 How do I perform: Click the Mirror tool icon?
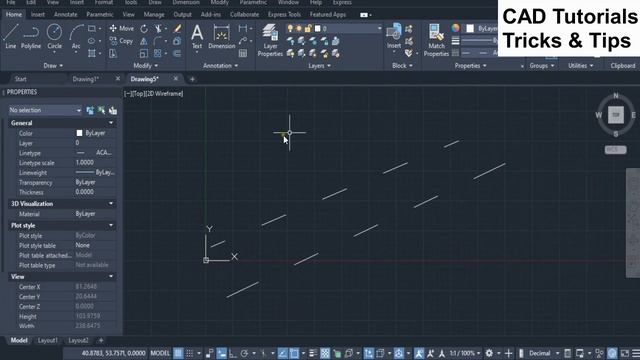click(x=144, y=41)
